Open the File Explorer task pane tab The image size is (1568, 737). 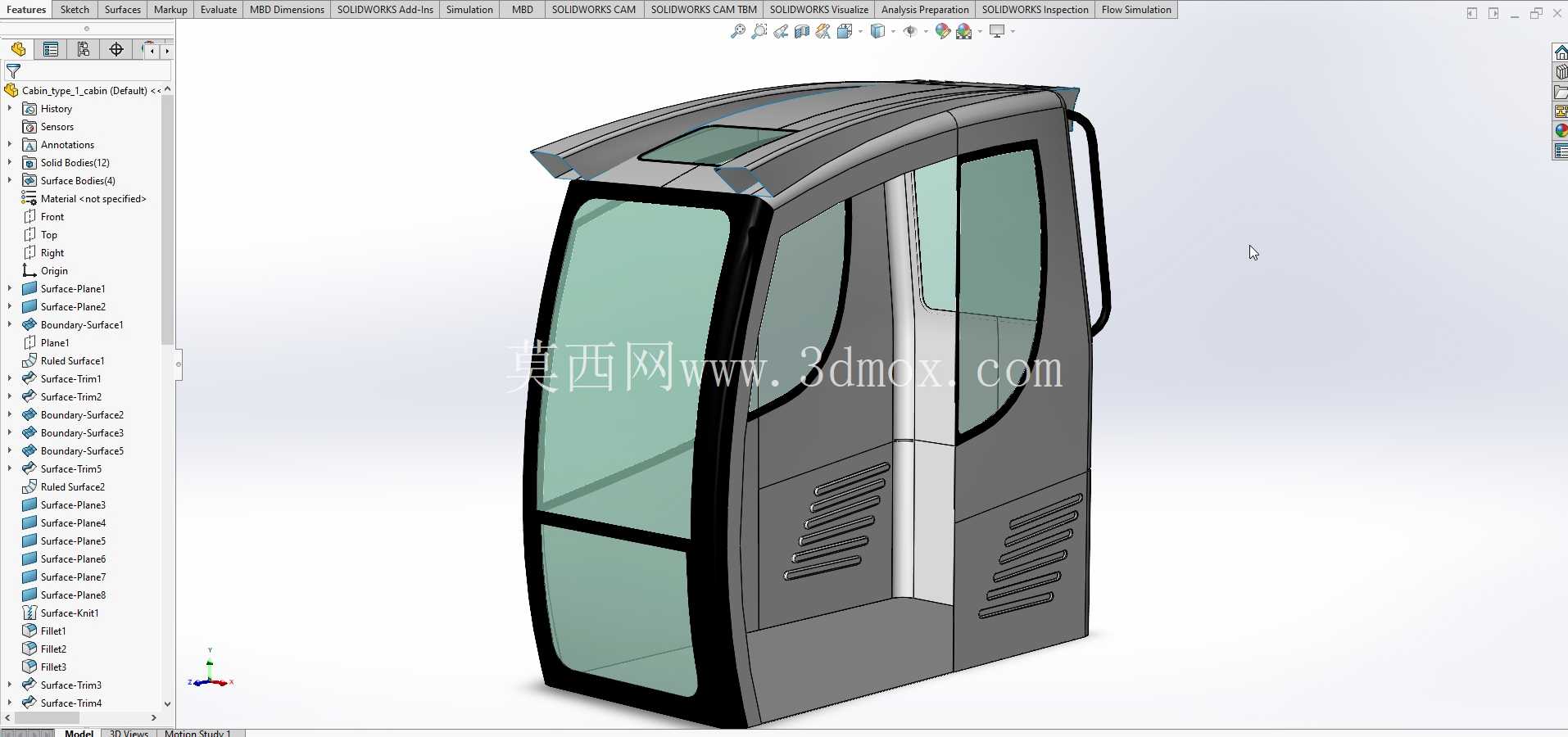click(1561, 92)
